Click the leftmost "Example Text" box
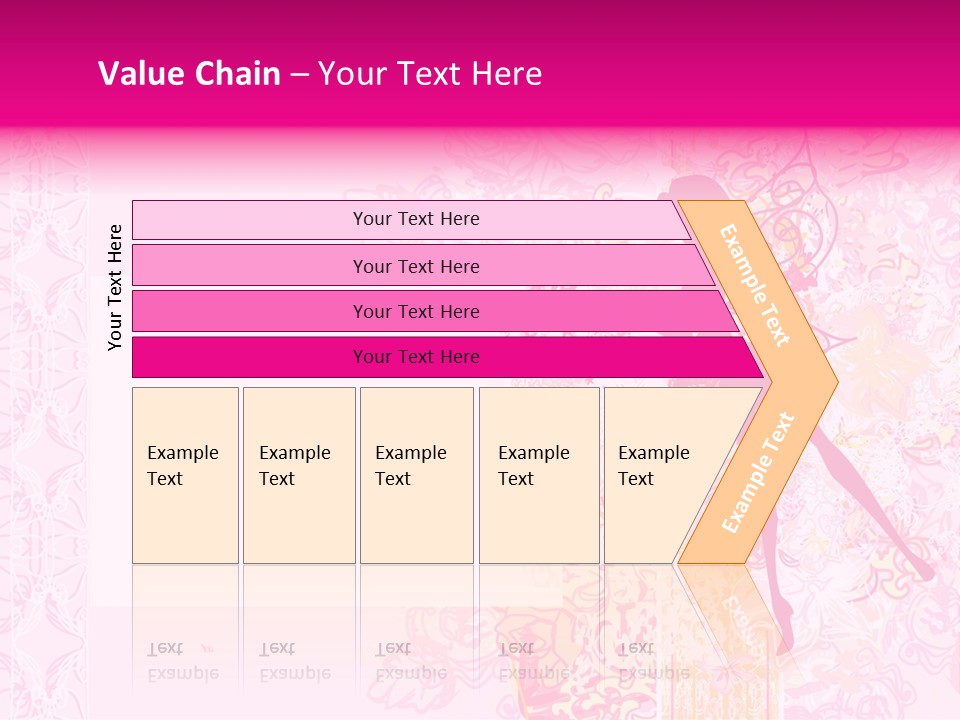The image size is (960, 720). click(x=185, y=474)
